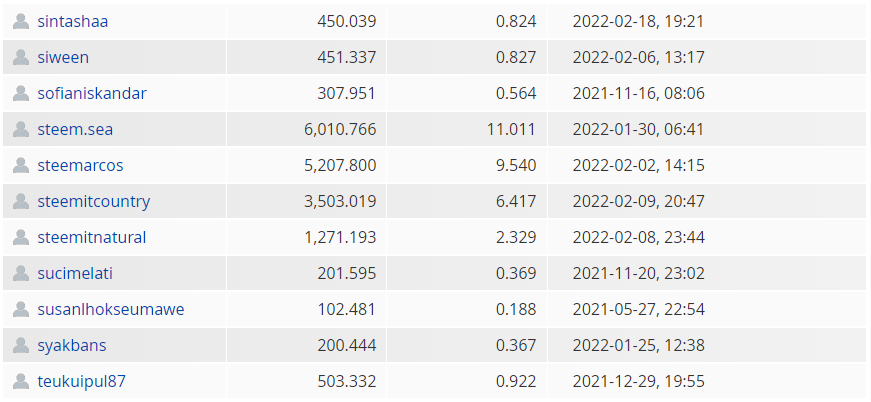Screen dimensions: 871x402
Task: Open the sucimelati profile link
Action: (x=75, y=273)
